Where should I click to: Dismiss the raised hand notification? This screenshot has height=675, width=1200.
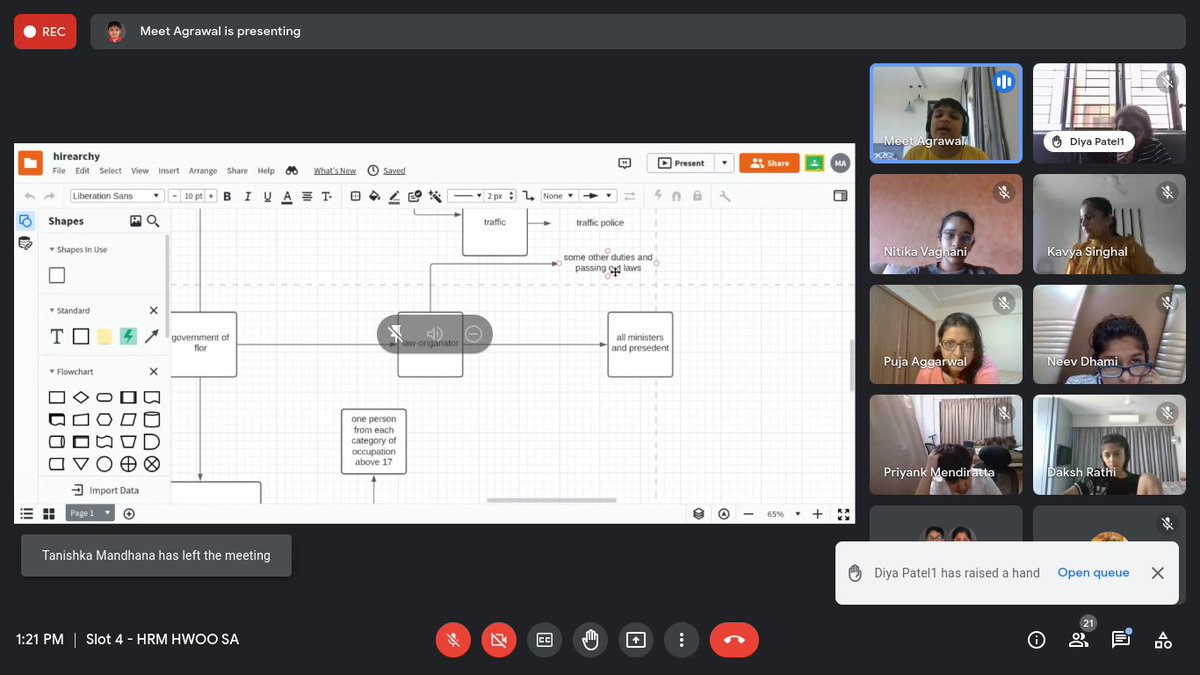click(1157, 573)
